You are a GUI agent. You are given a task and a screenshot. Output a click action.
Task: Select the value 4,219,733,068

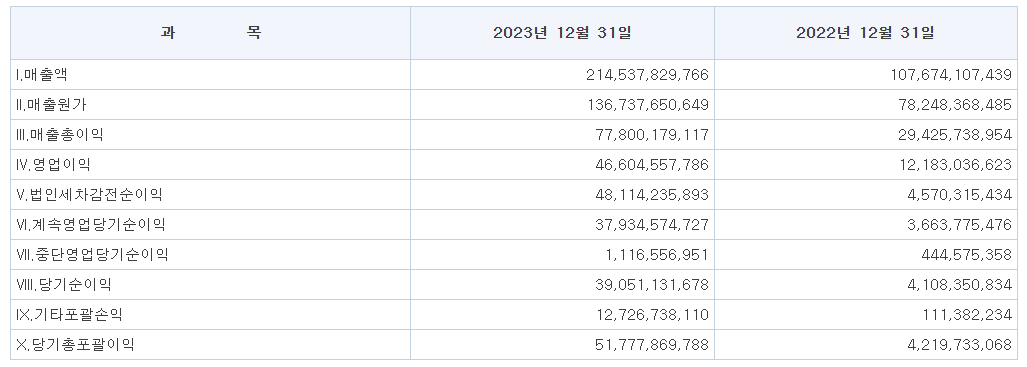click(x=960, y=345)
